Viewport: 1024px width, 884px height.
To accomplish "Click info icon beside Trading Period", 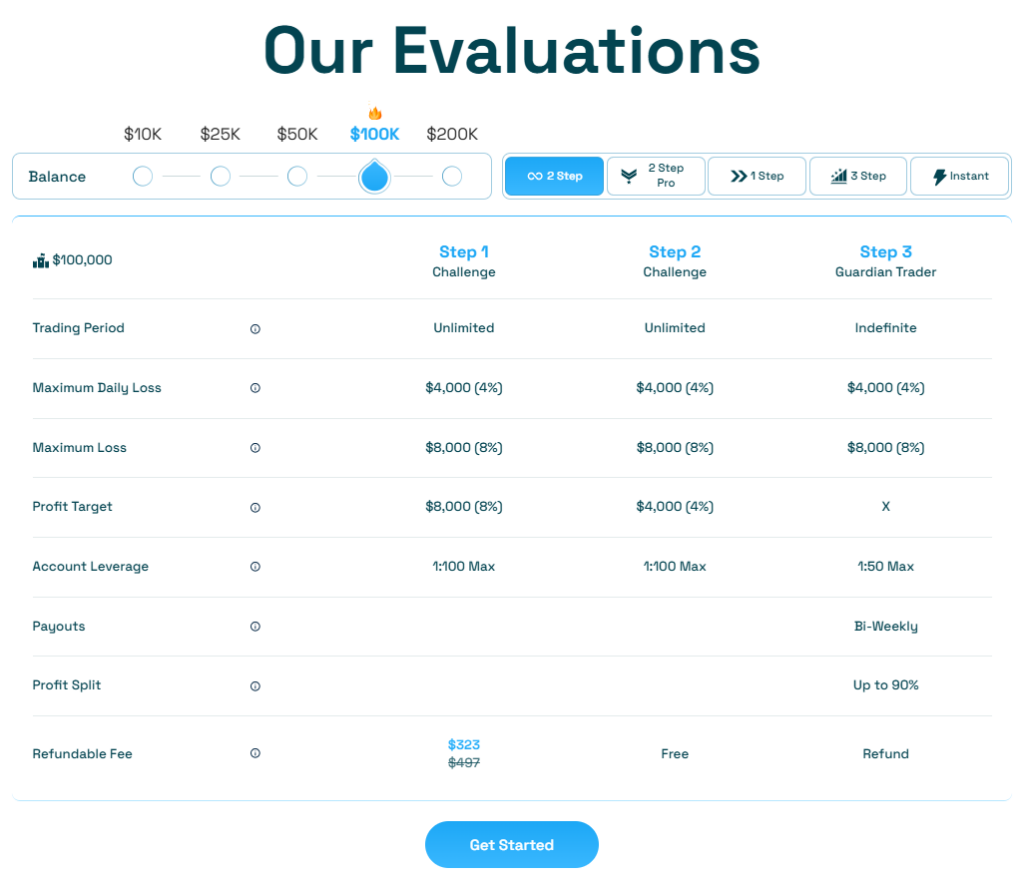I will click(255, 329).
